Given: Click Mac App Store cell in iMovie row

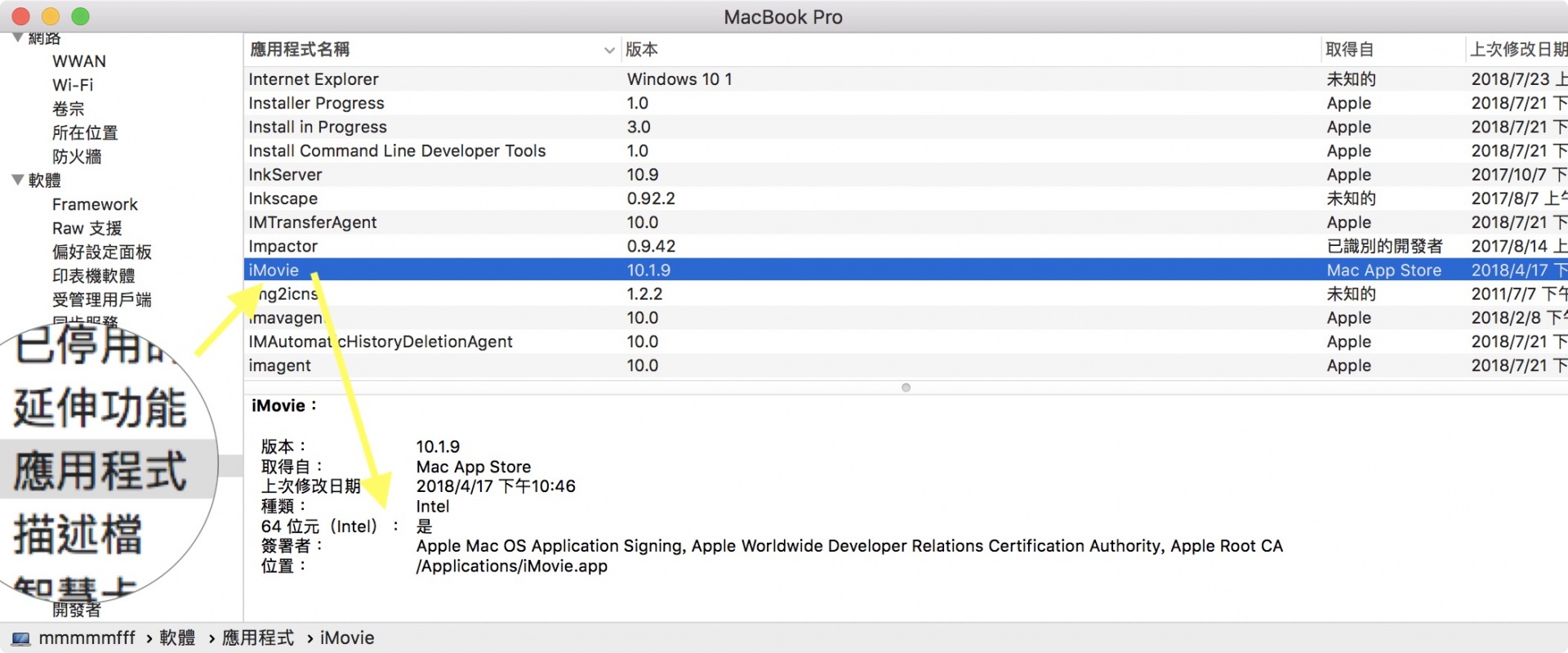Looking at the screenshot, I should pyautogui.click(x=1383, y=270).
